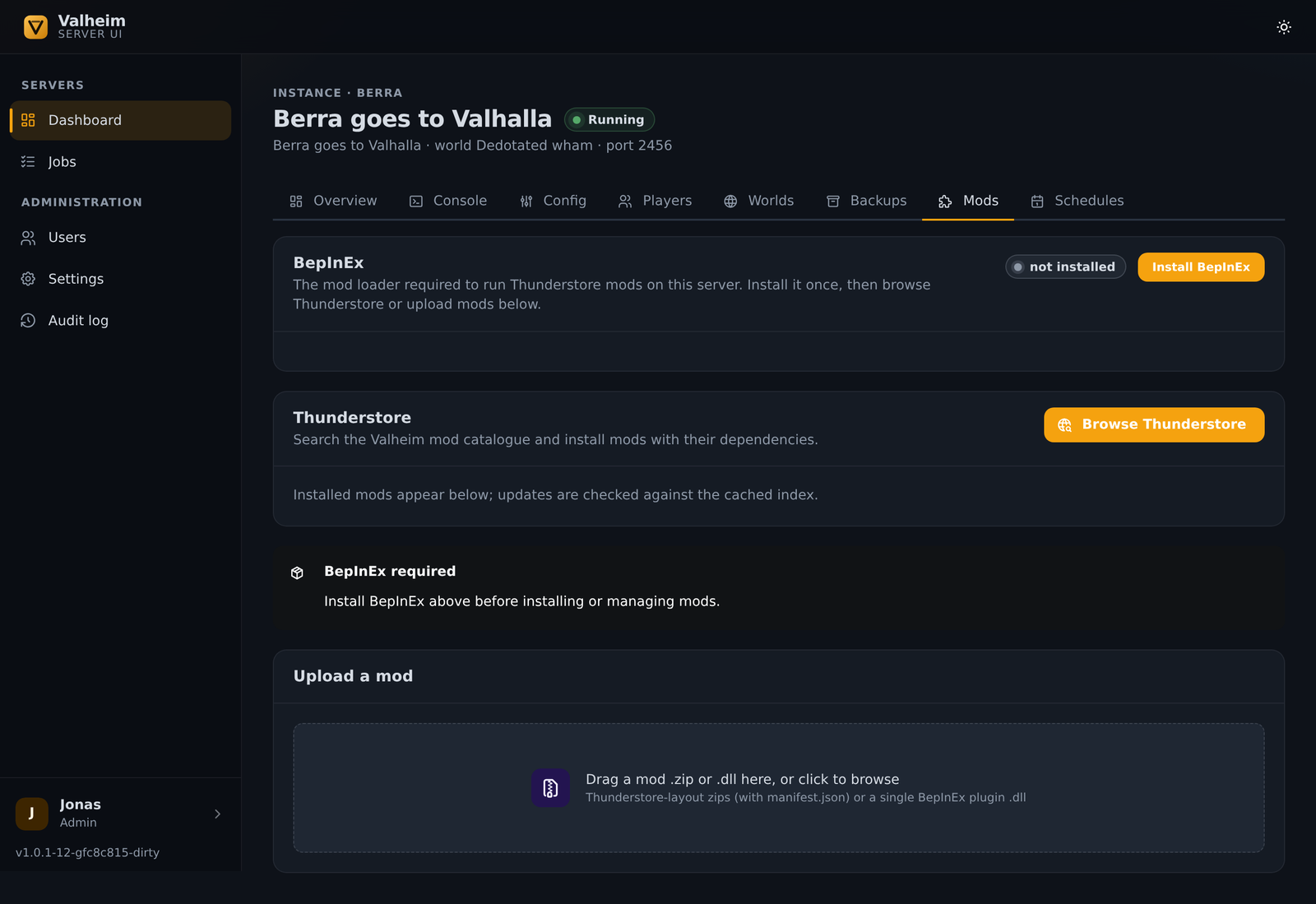Click the Jobs list icon
Viewport: 1316px width, 904px height.
point(28,162)
